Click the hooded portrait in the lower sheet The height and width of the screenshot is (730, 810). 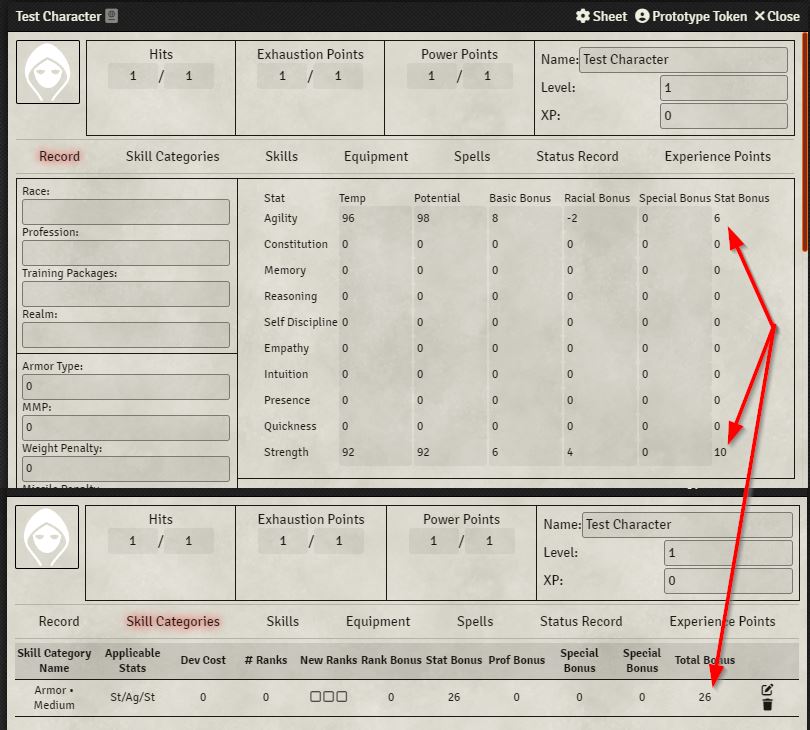(48, 537)
